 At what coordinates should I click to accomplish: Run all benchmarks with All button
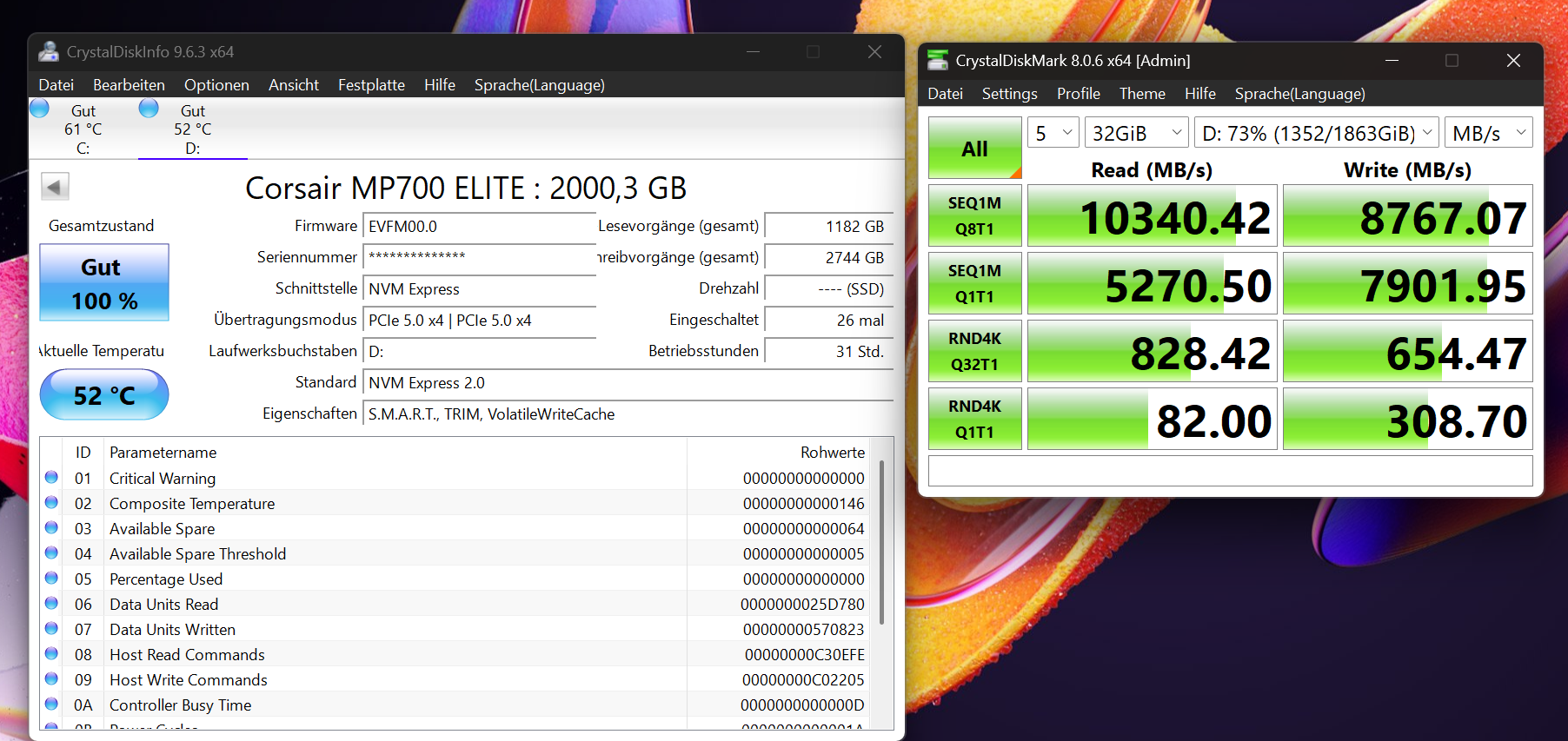click(975, 149)
